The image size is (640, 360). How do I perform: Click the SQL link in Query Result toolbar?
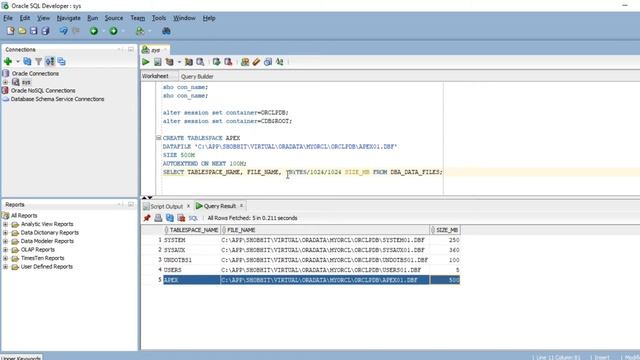point(193,218)
